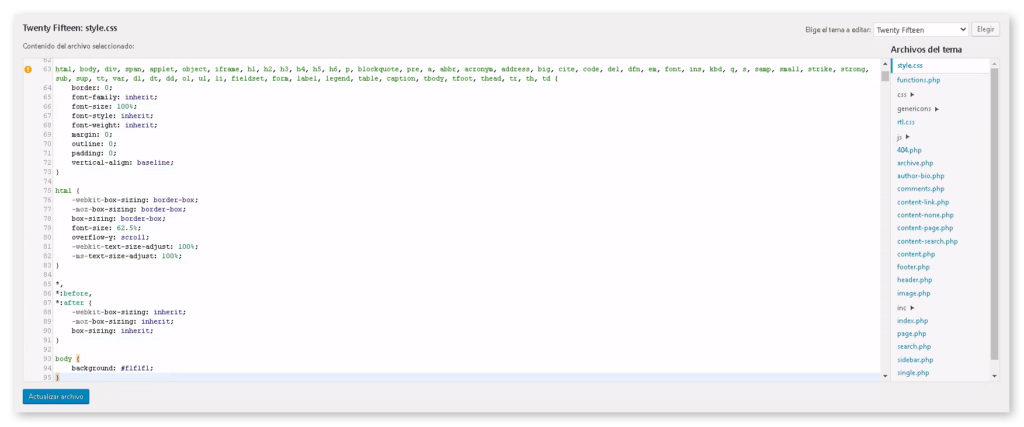Open archive.php file
The image size is (1024, 427).
click(x=915, y=163)
